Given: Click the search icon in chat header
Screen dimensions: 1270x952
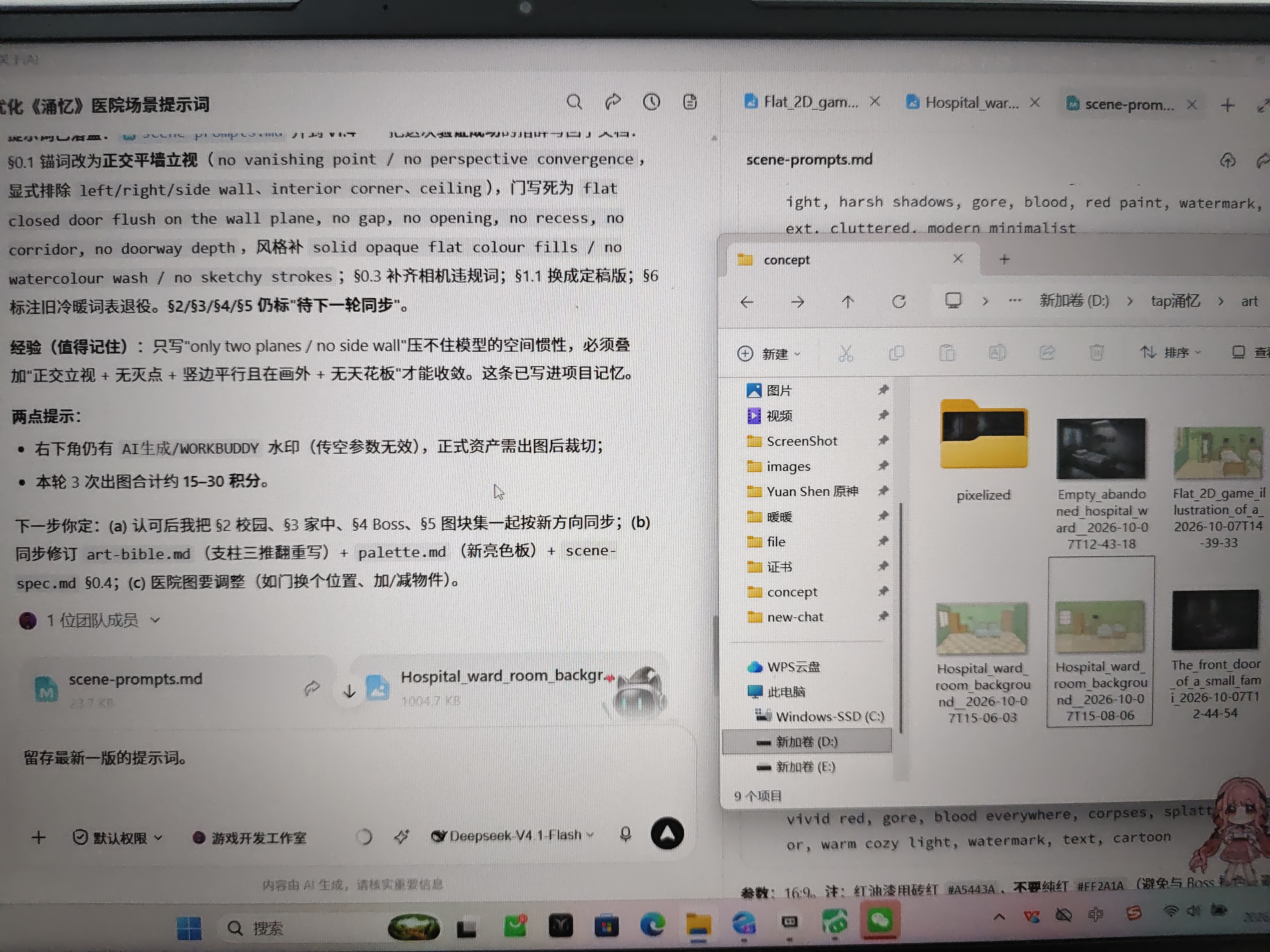Looking at the screenshot, I should tap(574, 103).
